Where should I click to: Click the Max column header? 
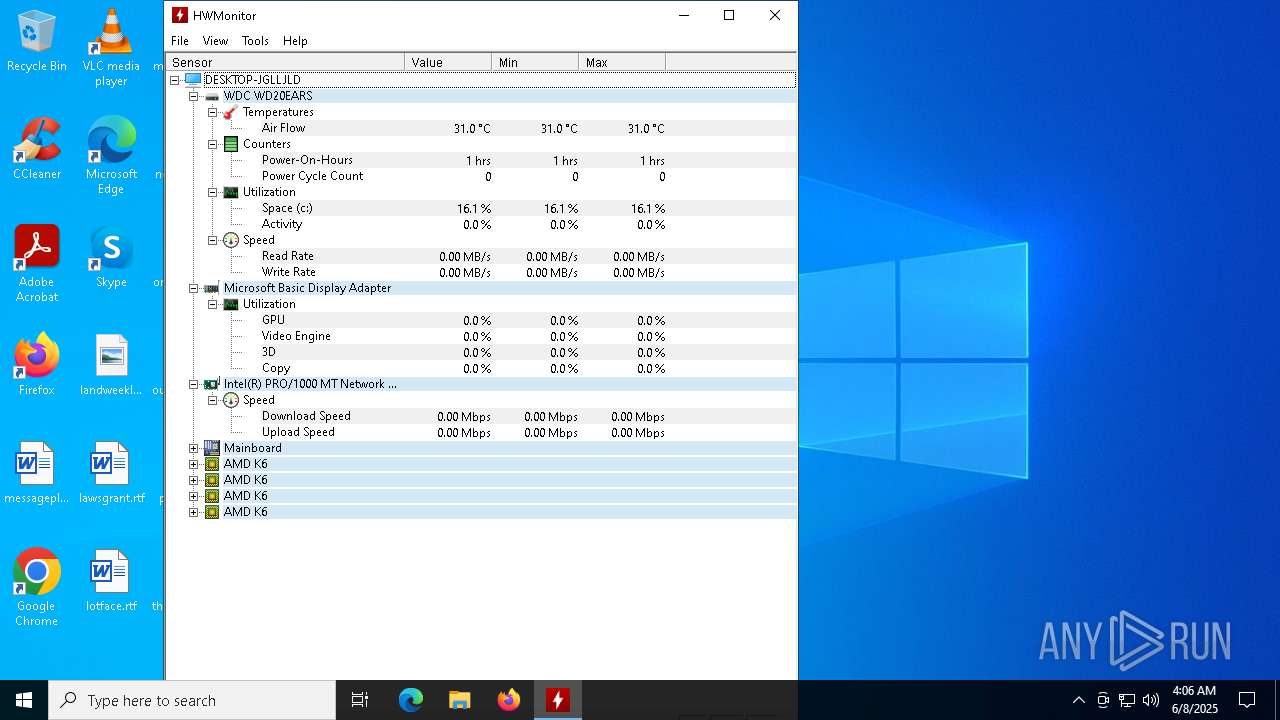pos(622,62)
